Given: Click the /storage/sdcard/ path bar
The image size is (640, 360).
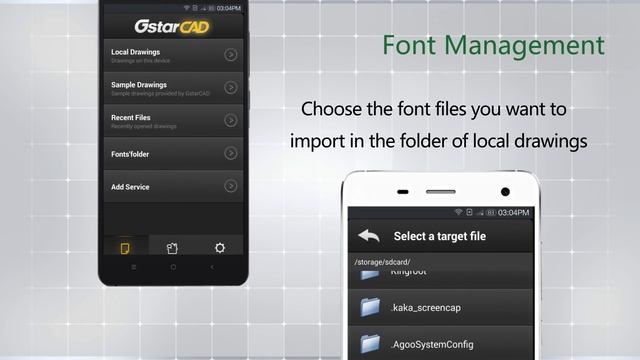Looking at the screenshot, I should coord(441,262).
